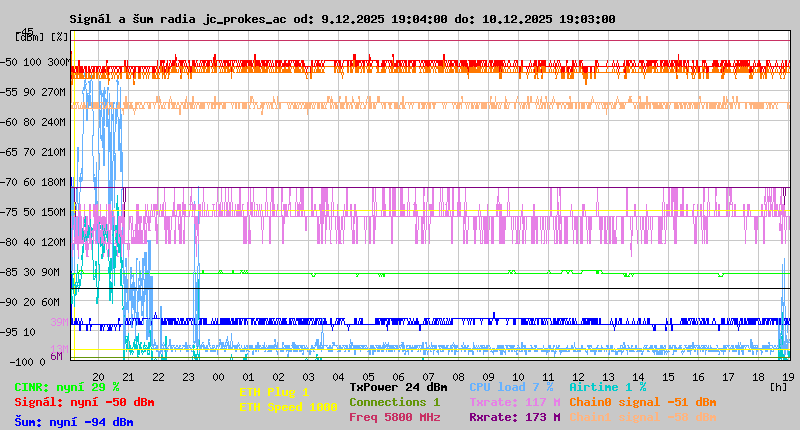Select the TxPower 24 dBm label
The width and height of the screenshot is (800, 430).
click(398, 386)
